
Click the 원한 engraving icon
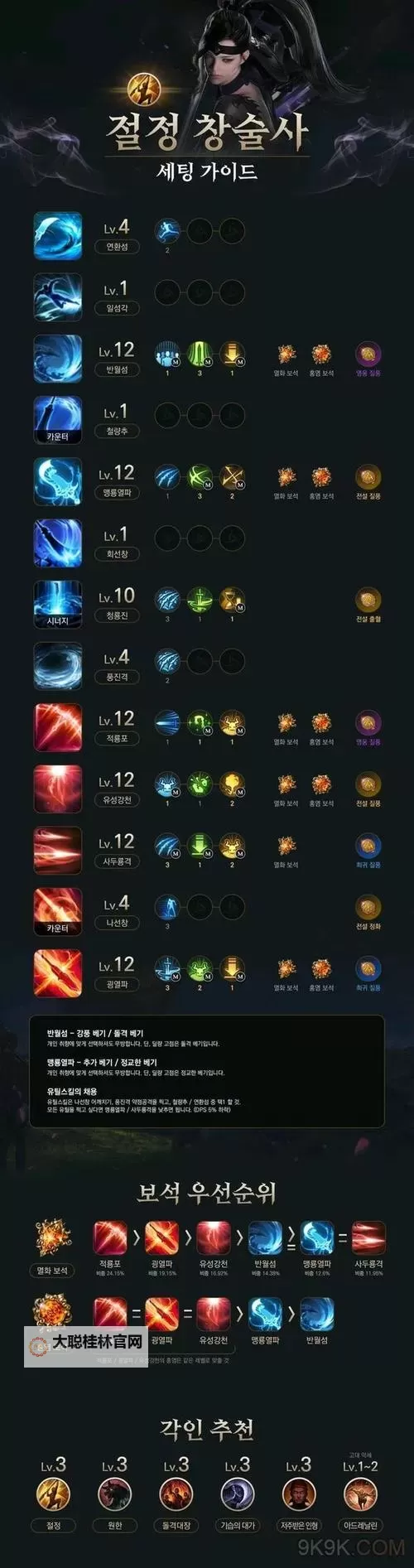coord(115,1495)
